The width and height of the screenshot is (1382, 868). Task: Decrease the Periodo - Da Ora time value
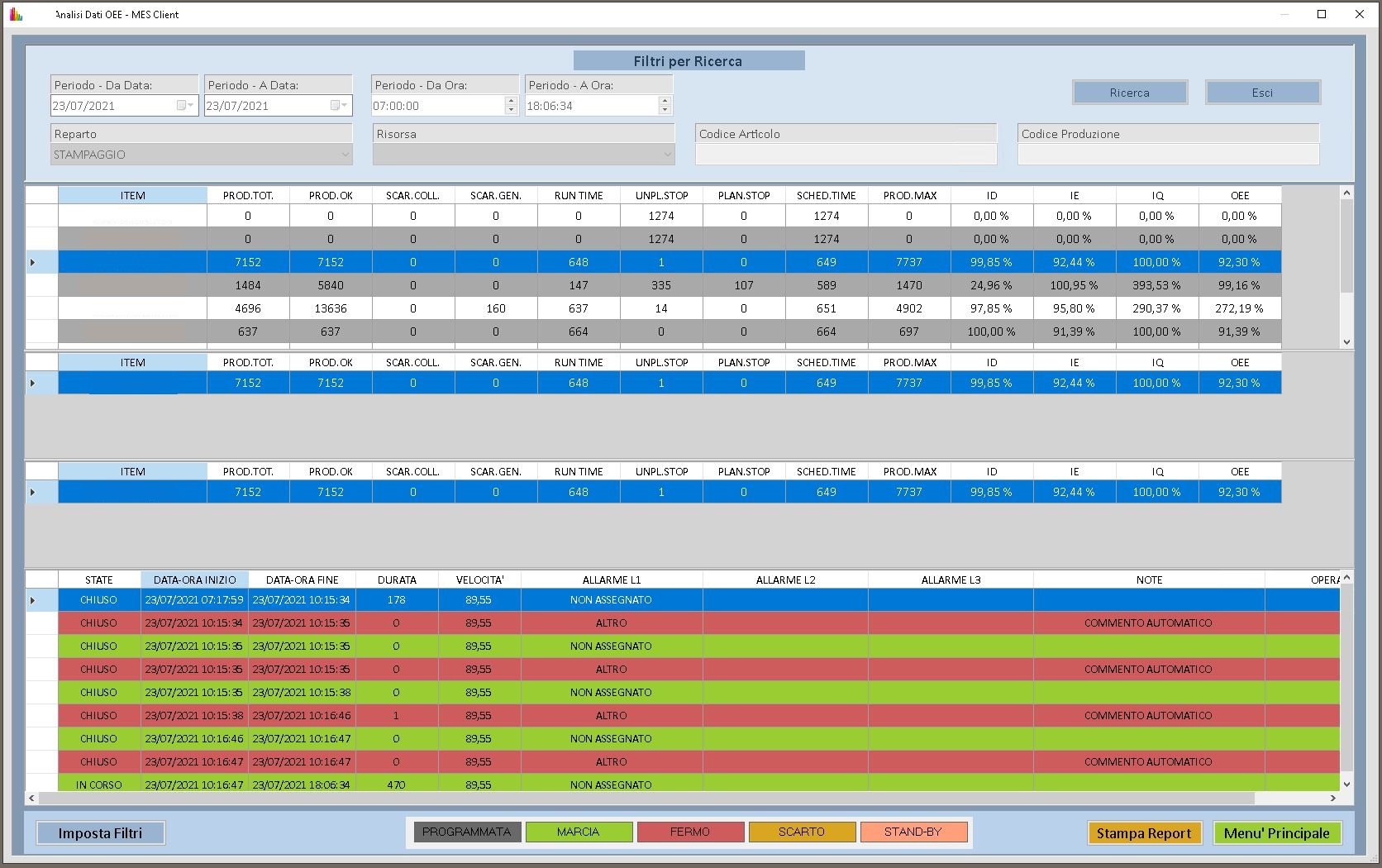coord(511,110)
